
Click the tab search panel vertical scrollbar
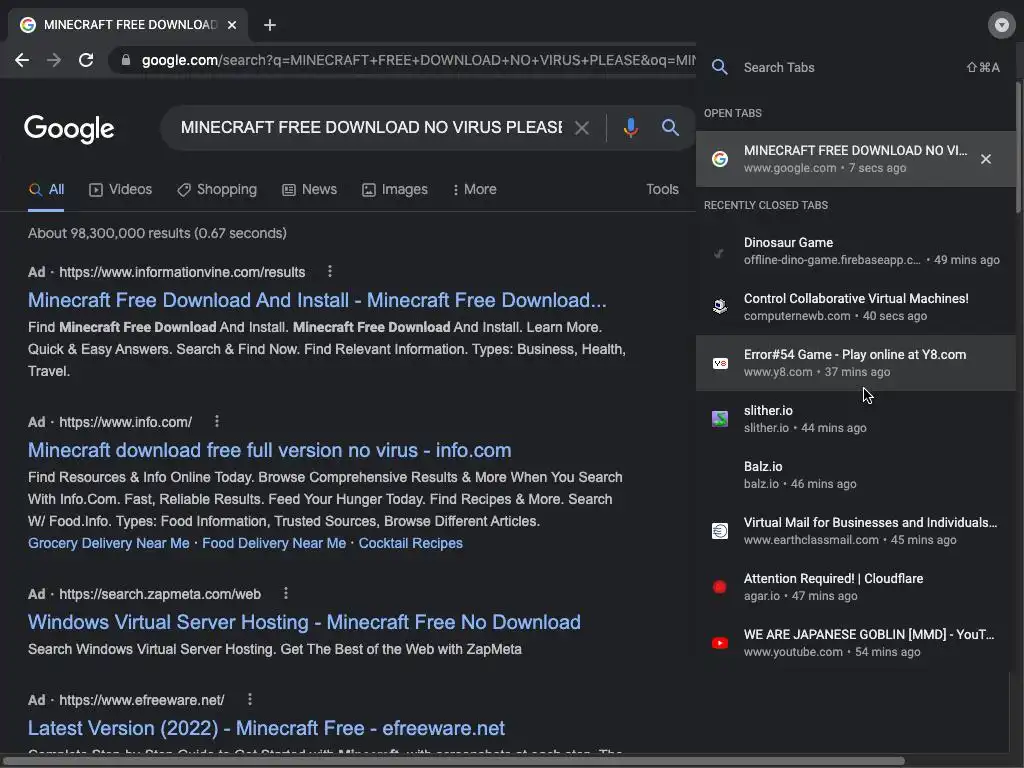click(x=1019, y=147)
